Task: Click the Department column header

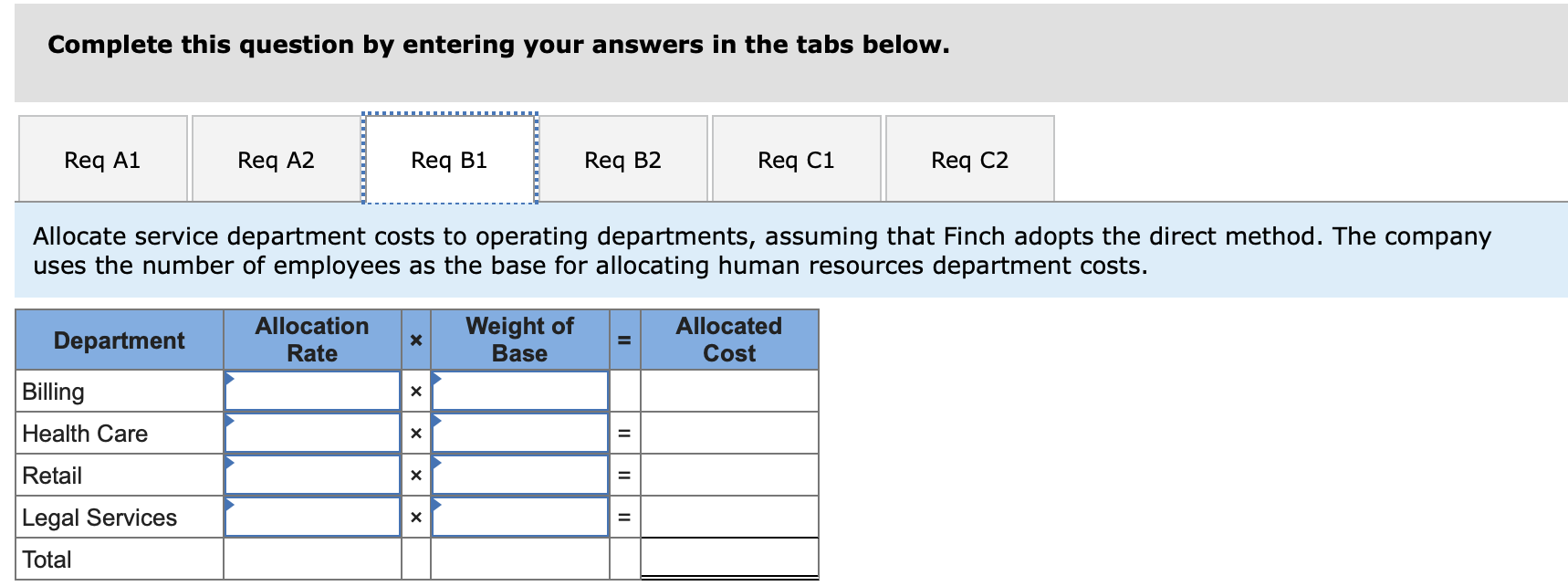Action: [x=119, y=340]
